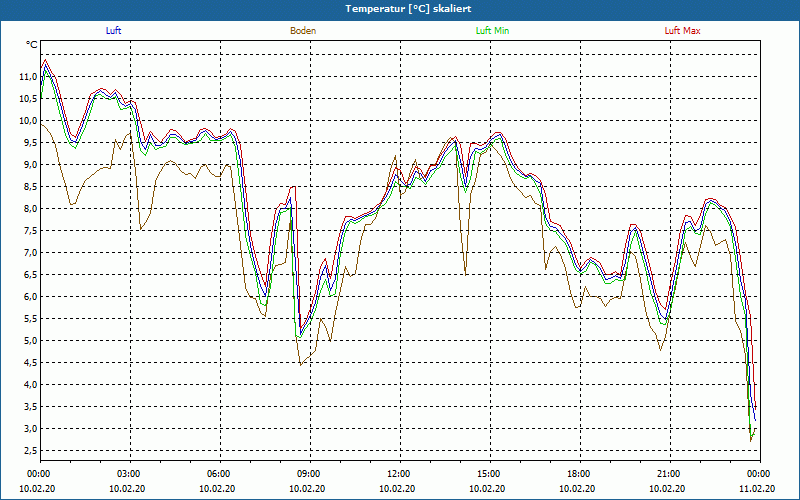This screenshot has height=500, width=800.
Task: Click the 7,5 y-axis value
Action: tap(30, 231)
